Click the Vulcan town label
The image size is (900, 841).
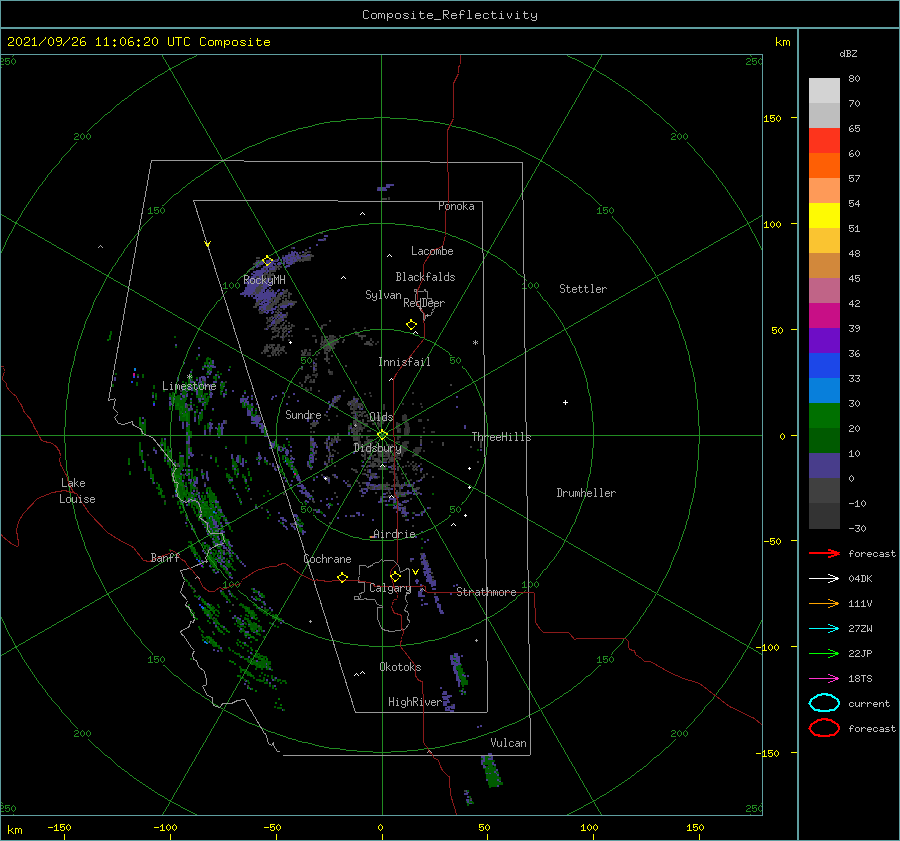coord(508,743)
